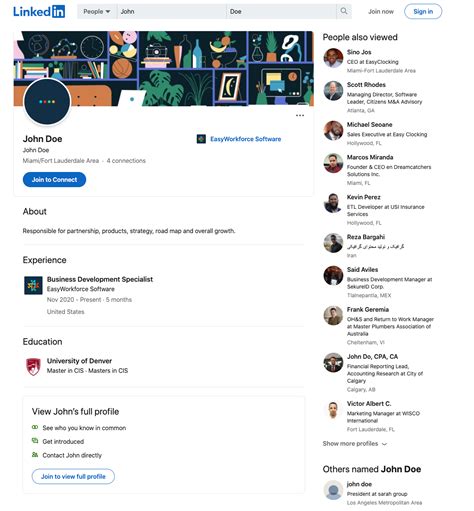Click the Scott Rhodes profile picture
The width and height of the screenshot is (474, 511).
(x=333, y=90)
